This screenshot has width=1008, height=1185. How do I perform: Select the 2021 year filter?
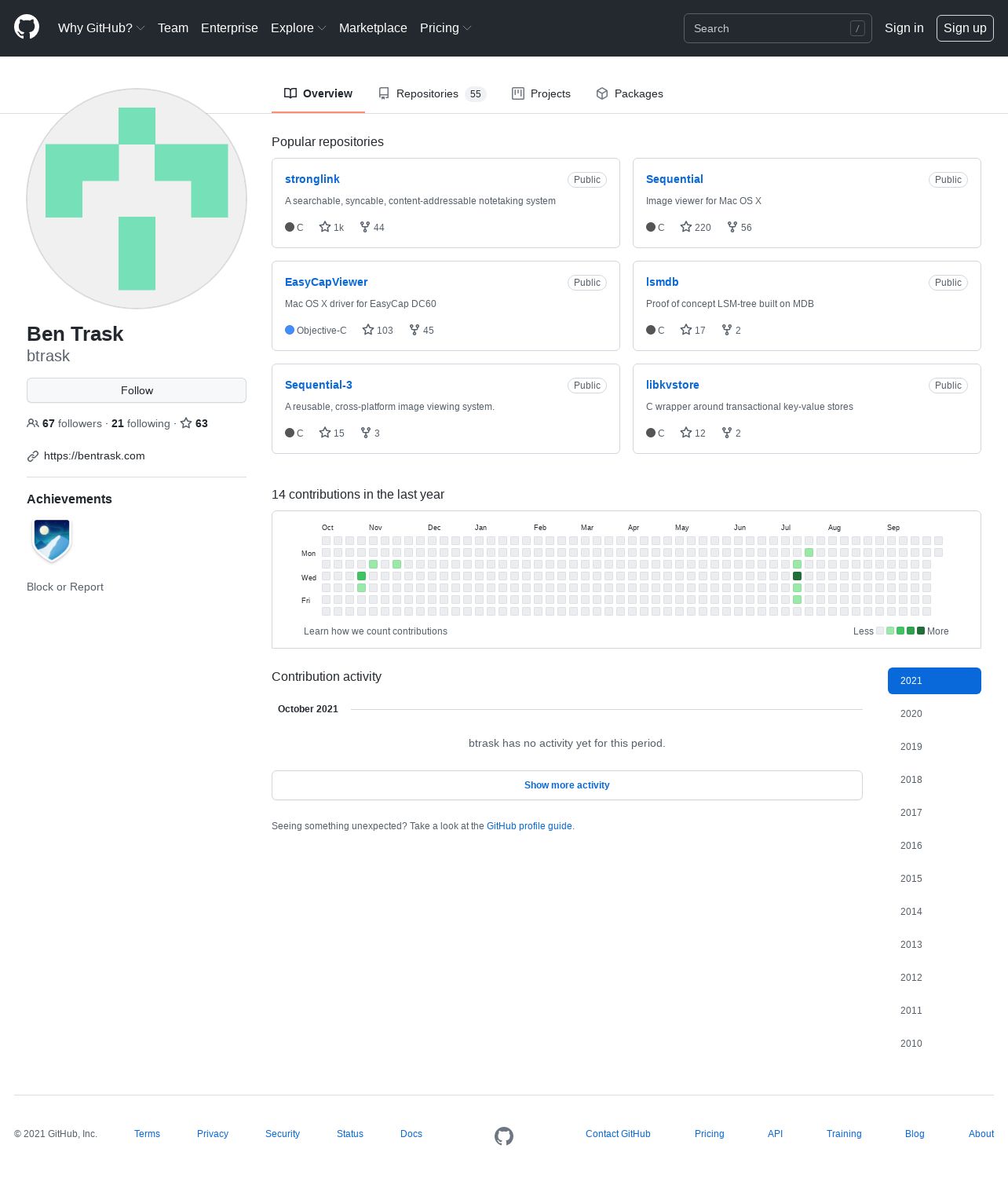coord(934,681)
